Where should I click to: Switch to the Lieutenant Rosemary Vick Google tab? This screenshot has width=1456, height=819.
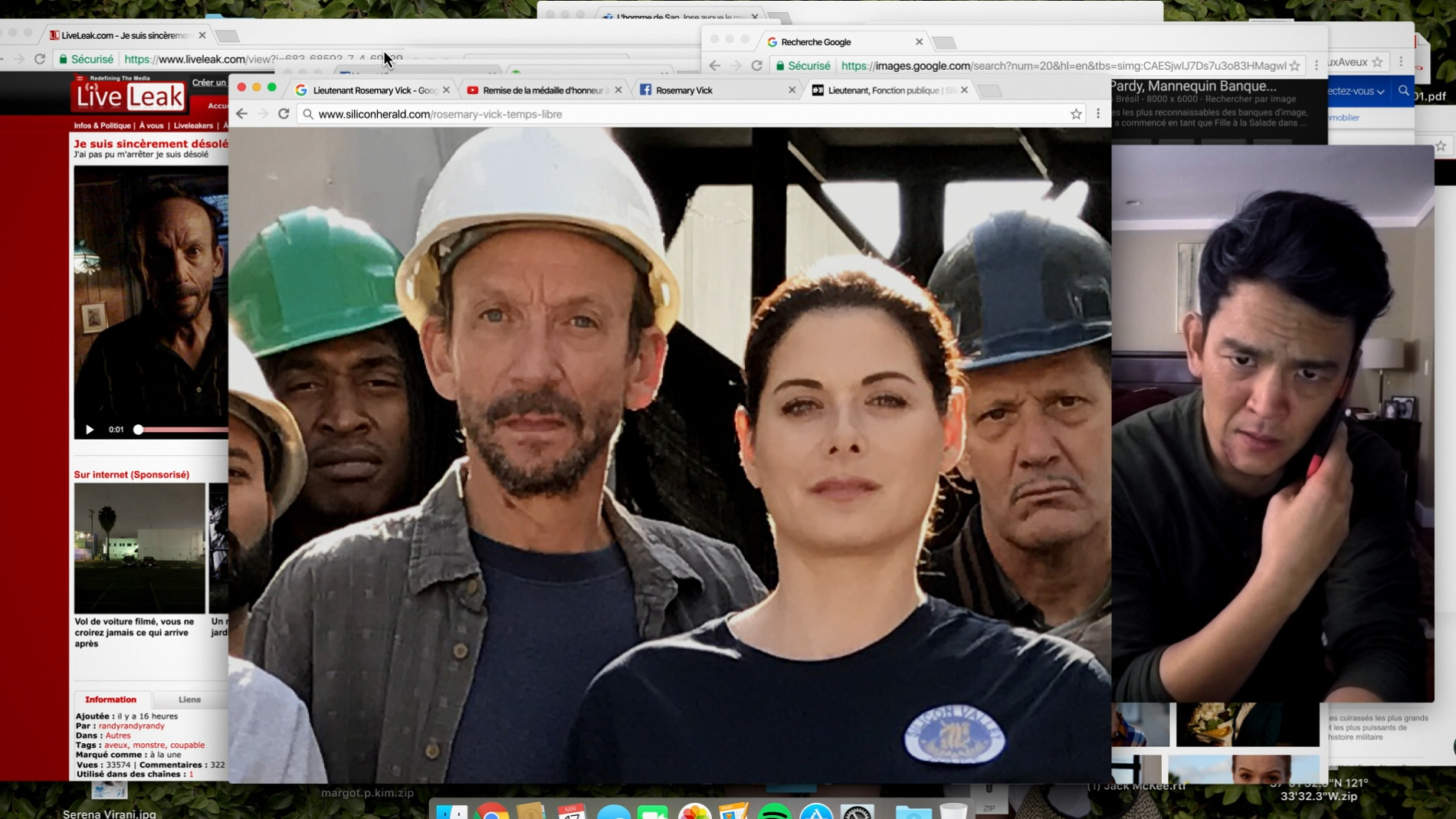tap(372, 90)
